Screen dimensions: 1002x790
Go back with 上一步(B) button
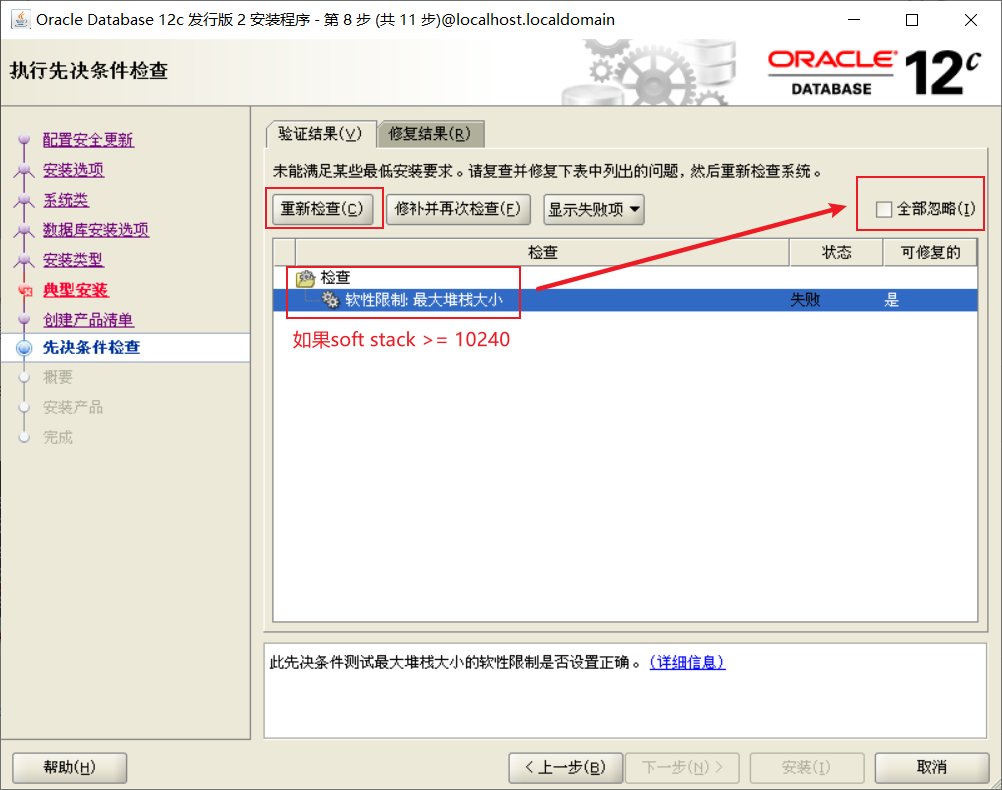pyautogui.click(x=566, y=767)
